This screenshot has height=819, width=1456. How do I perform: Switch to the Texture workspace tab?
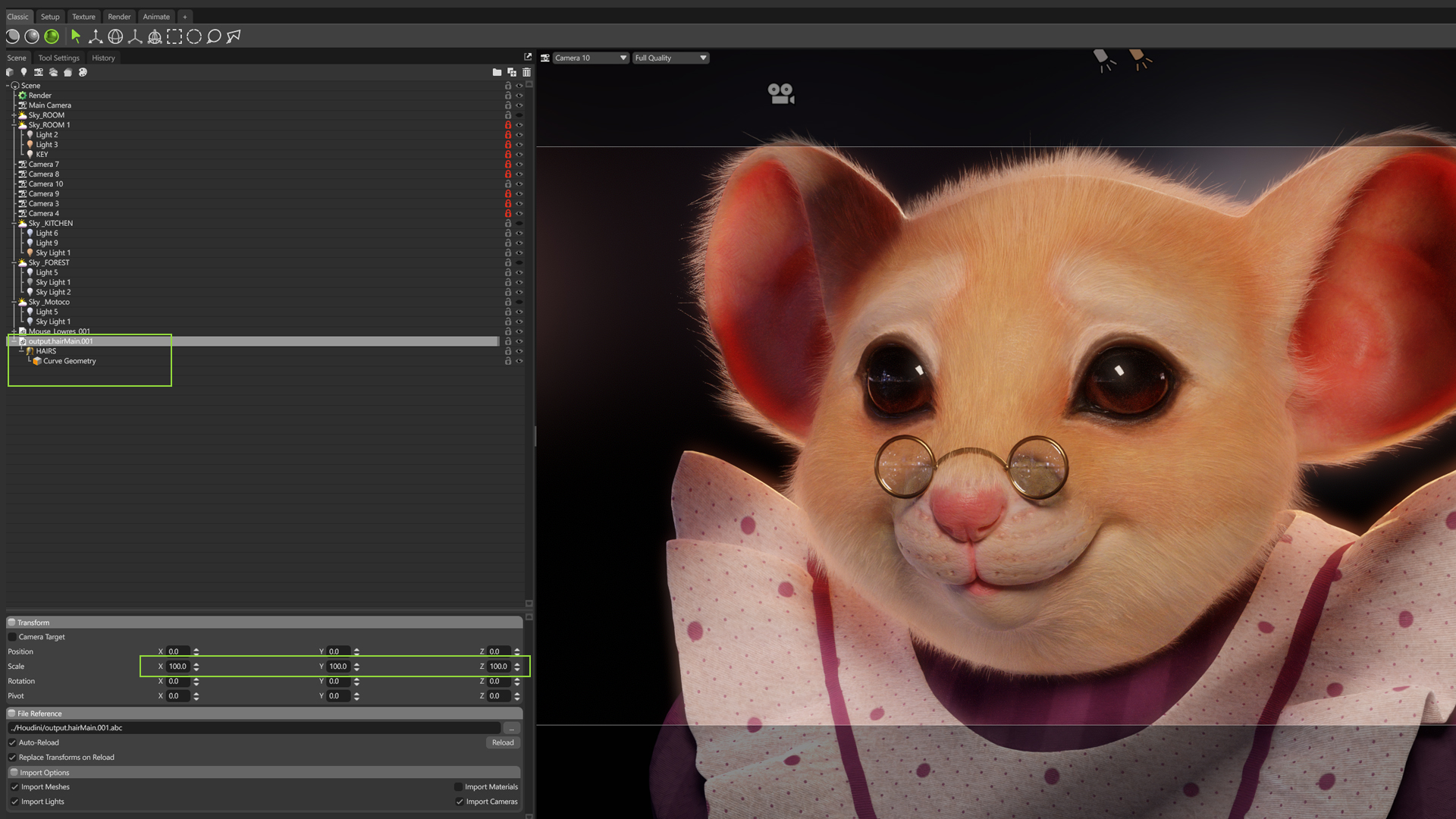83,17
